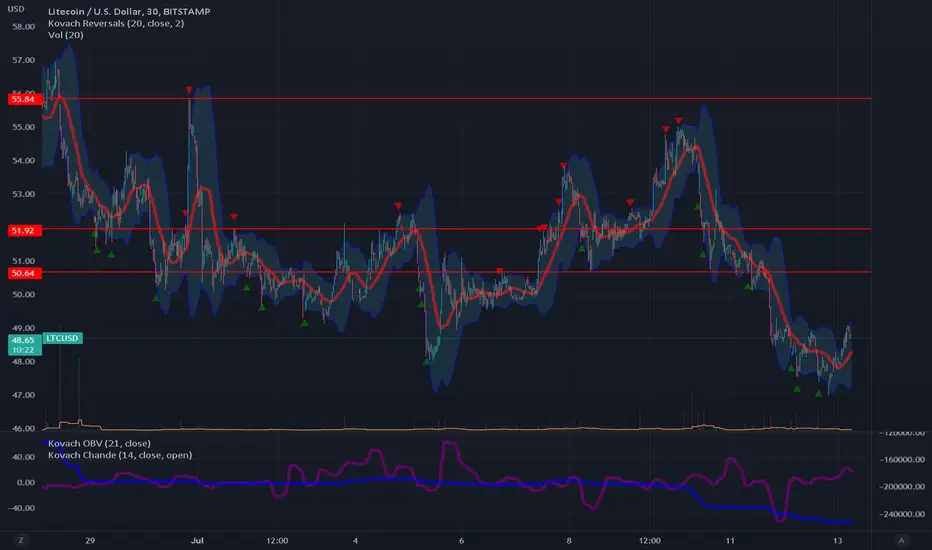Click the 48.65 current price label

24,340
